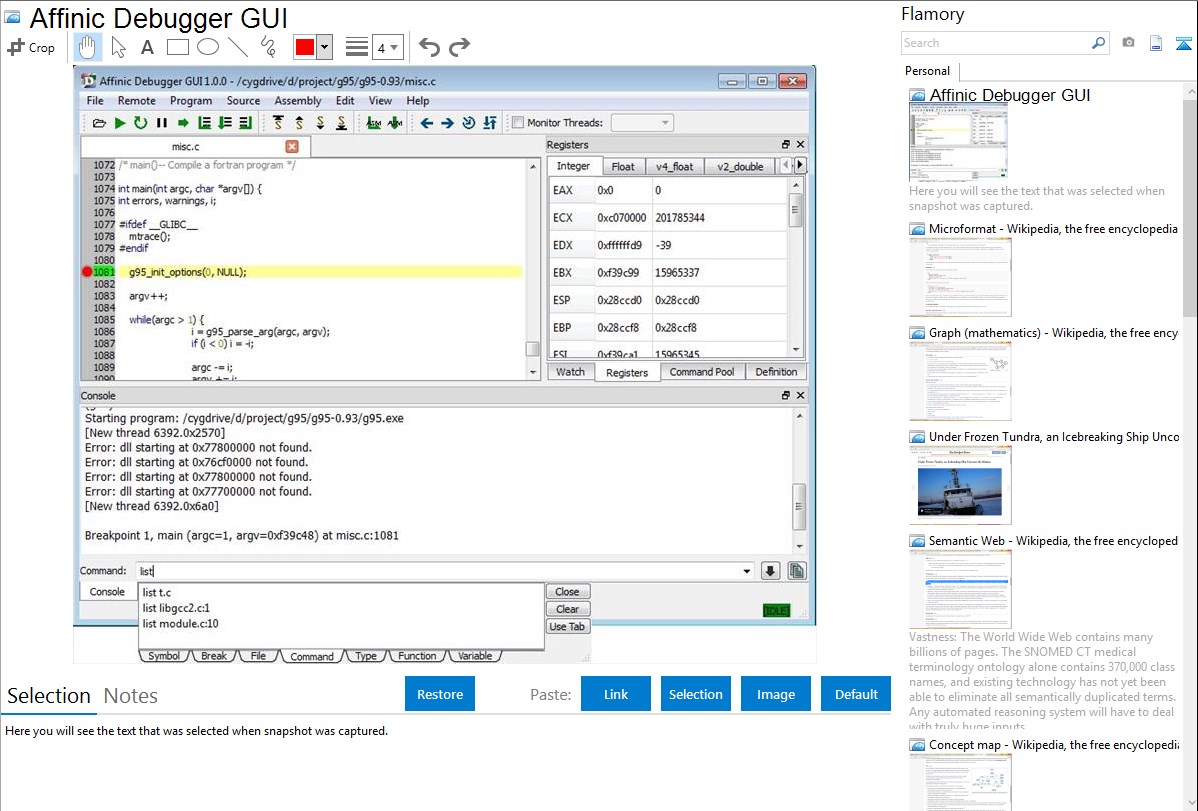Select the Flamory text A tool
This screenshot has width=1198, height=811.
point(147,47)
